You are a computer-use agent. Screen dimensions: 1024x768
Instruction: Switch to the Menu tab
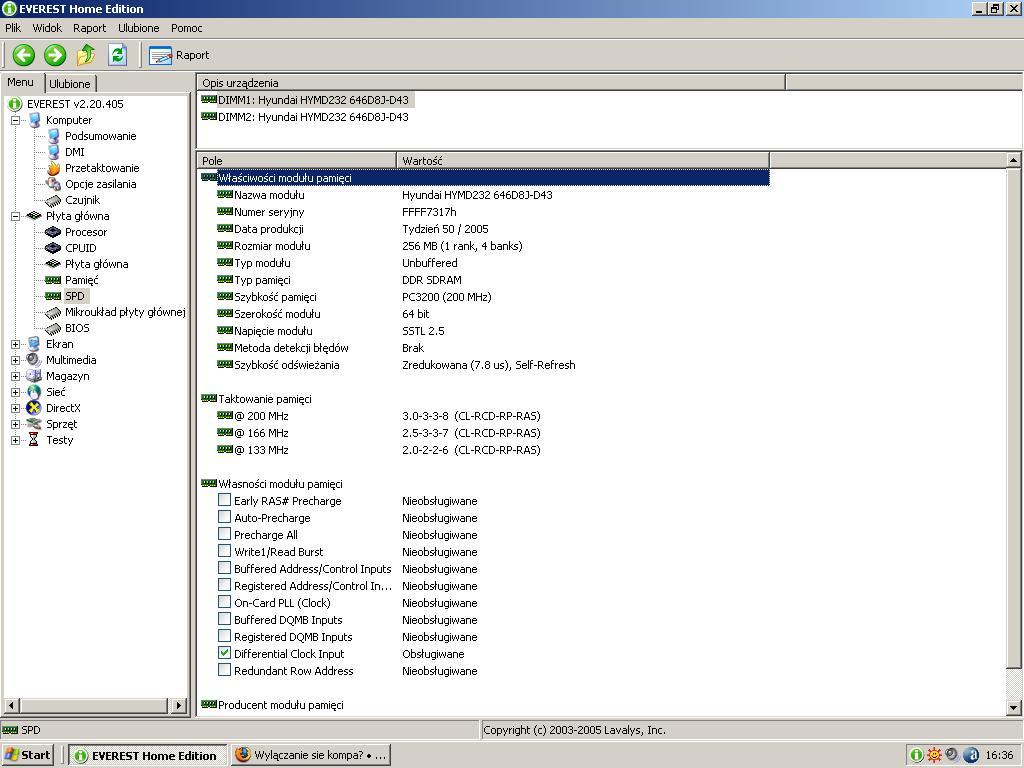click(20, 82)
